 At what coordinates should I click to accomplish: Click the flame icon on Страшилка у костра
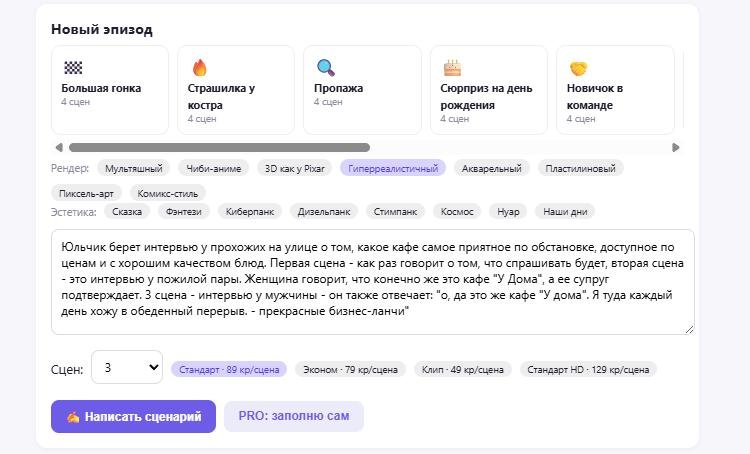[x=199, y=67]
